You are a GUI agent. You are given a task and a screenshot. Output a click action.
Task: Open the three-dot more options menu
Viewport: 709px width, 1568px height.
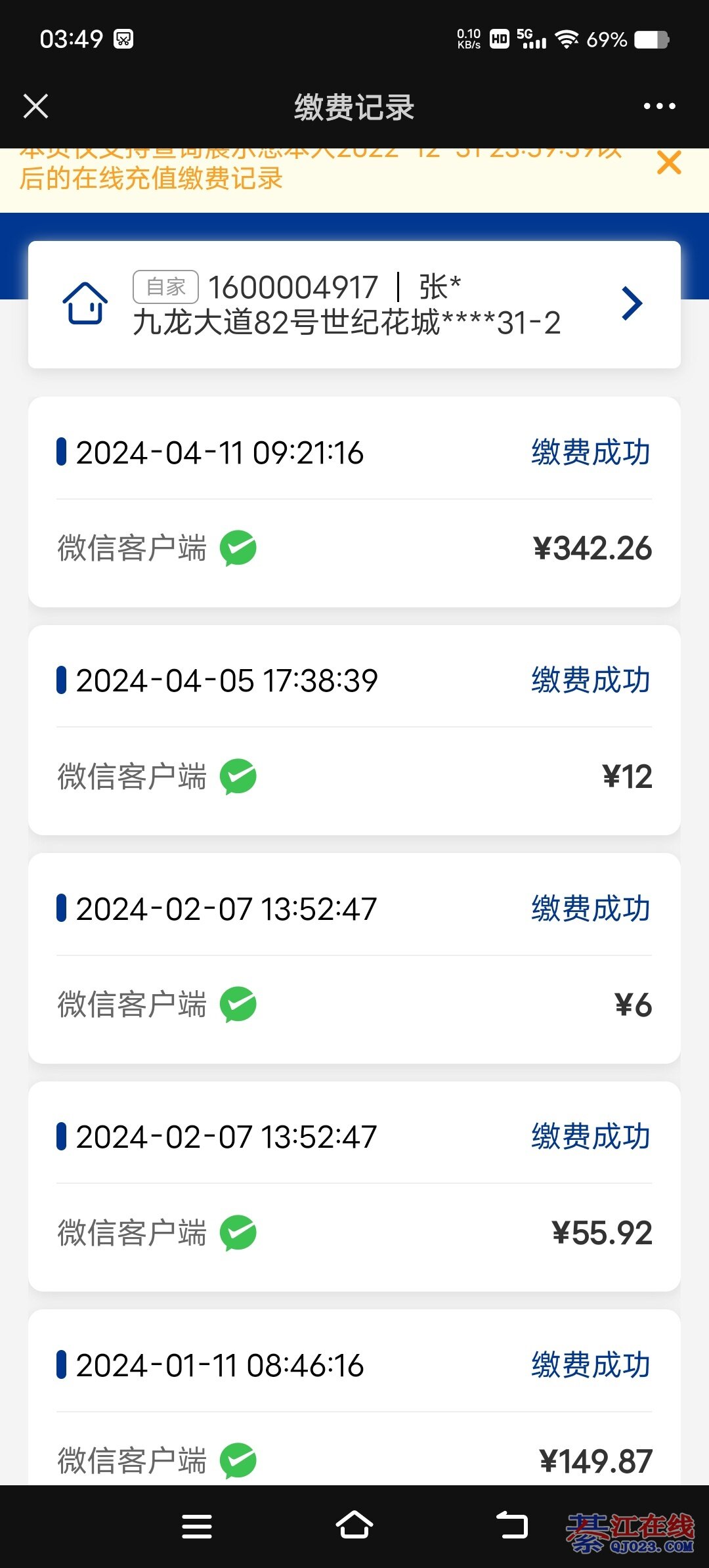pos(659,106)
